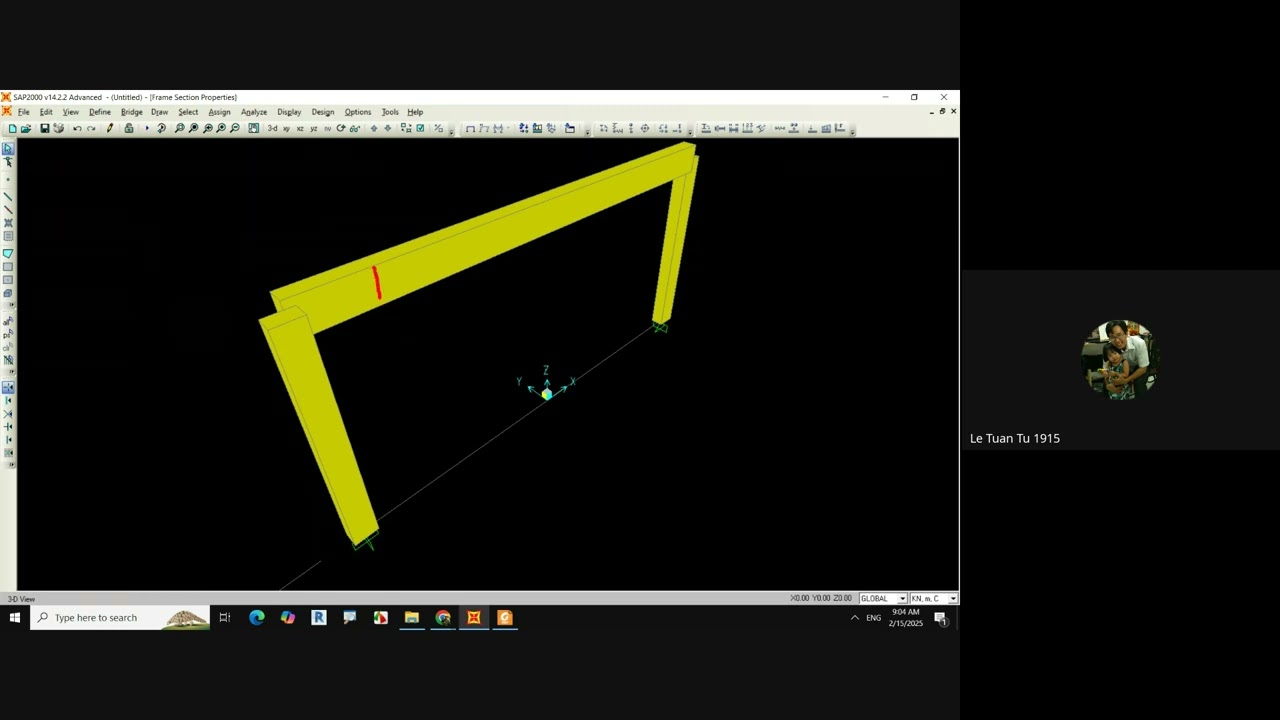The height and width of the screenshot is (720, 1280).
Task: Pick the Draw Rectangular Area tool
Action: 8,267
